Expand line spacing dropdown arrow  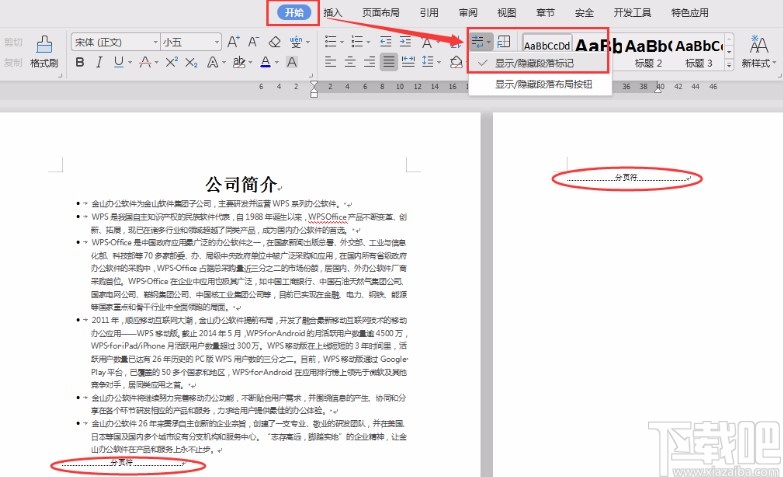pyautogui.click(x=439, y=62)
